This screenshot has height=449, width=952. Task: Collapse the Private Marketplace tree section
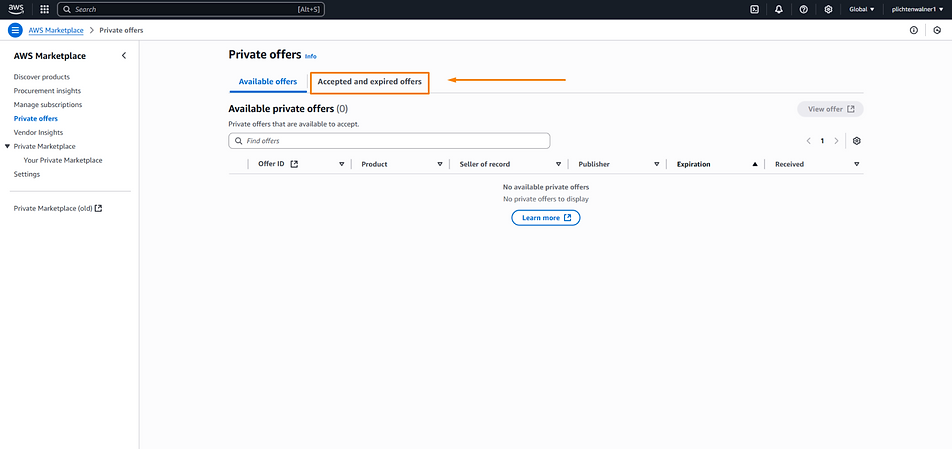[7, 146]
